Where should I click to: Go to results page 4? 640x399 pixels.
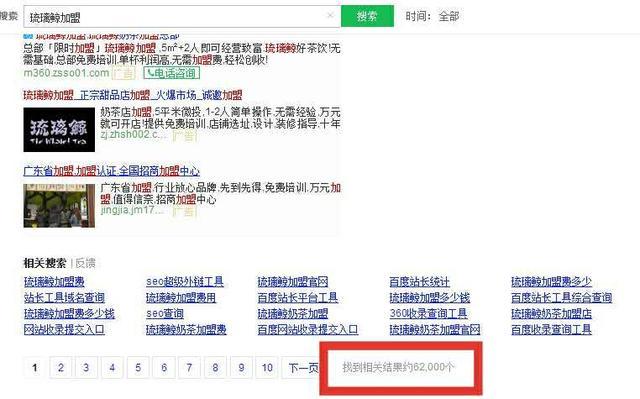(112, 368)
